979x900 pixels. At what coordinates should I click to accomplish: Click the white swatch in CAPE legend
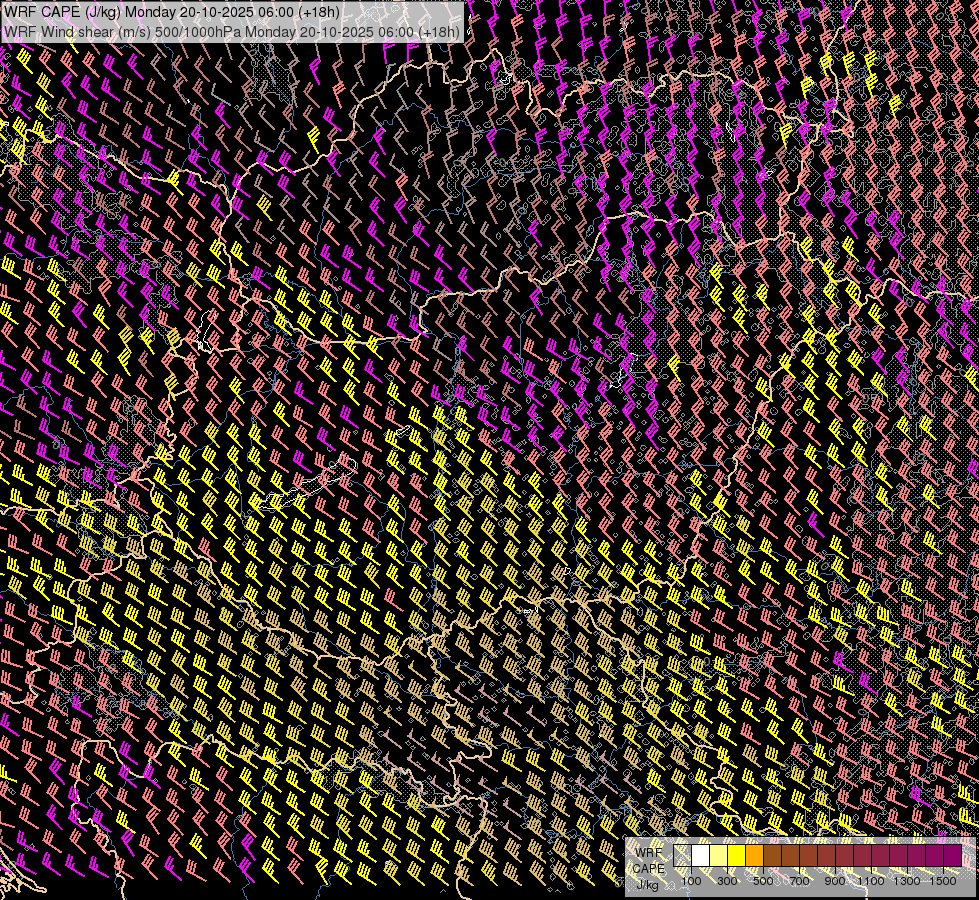(700, 856)
